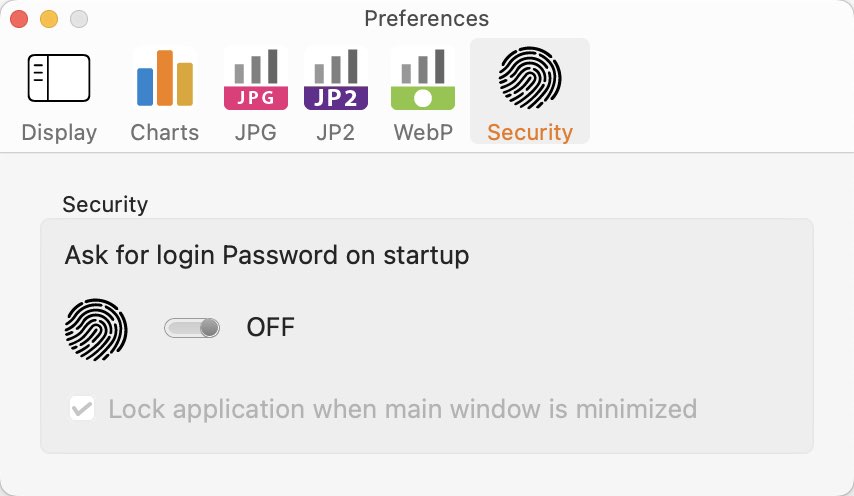Minimize Preferences with the yellow button
This screenshot has height=496, width=854.
[49, 19]
